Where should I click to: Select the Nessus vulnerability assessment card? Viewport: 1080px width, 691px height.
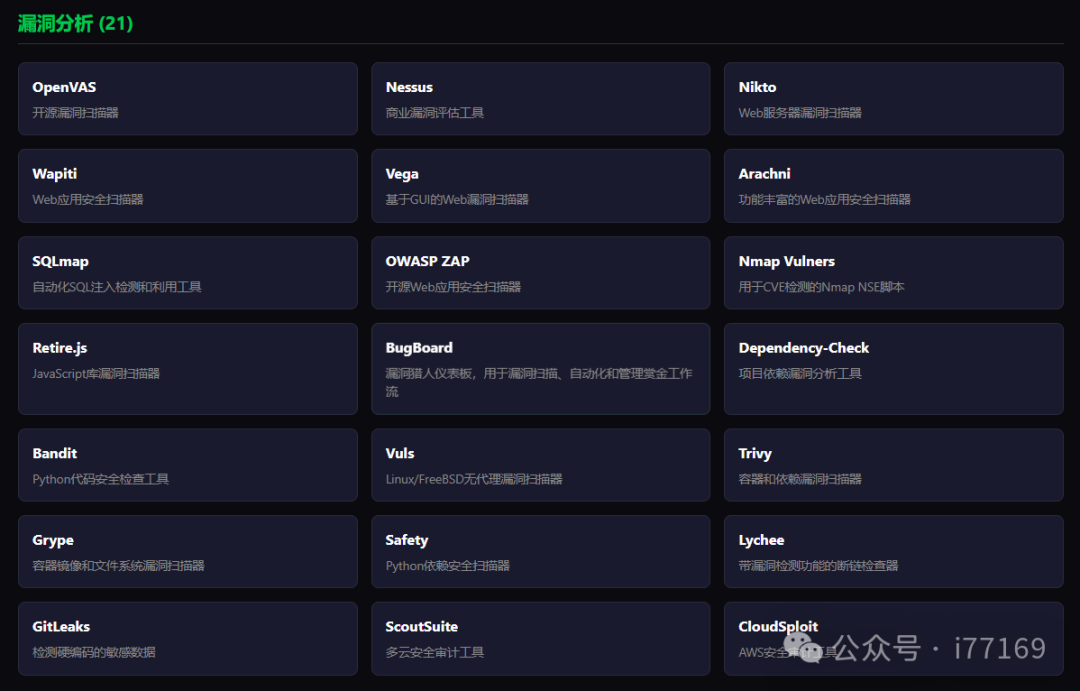pos(541,99)
